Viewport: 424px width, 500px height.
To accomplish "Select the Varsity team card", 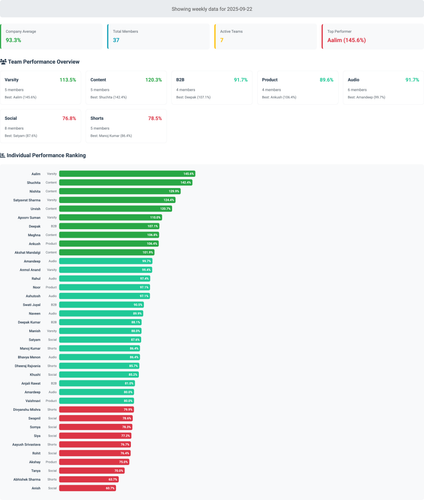I will (x=40, y=88).
